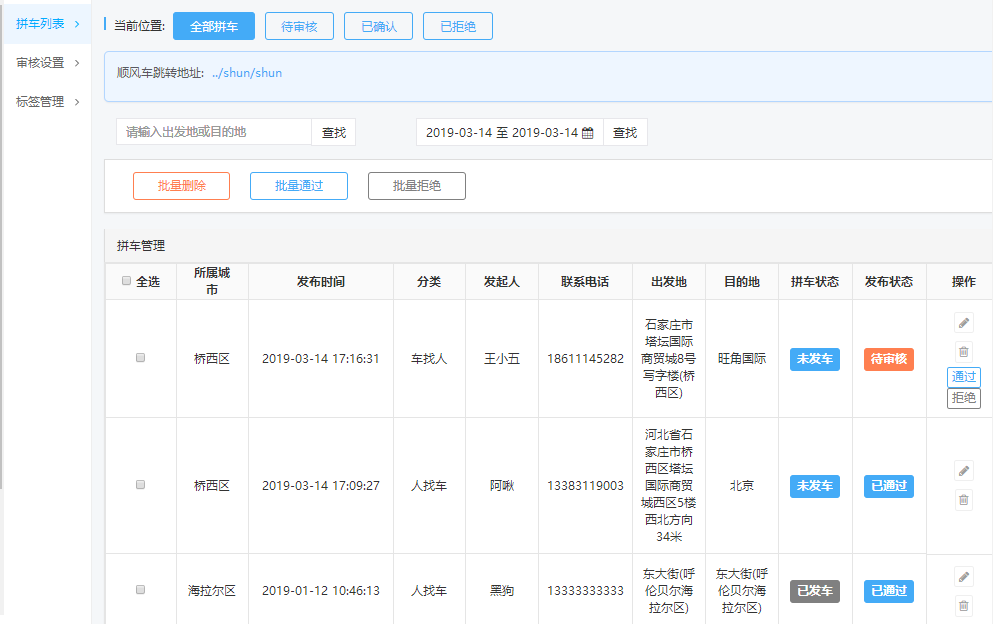
Task: Click trash icon for 阿啾 row
Action: [963, 500]
